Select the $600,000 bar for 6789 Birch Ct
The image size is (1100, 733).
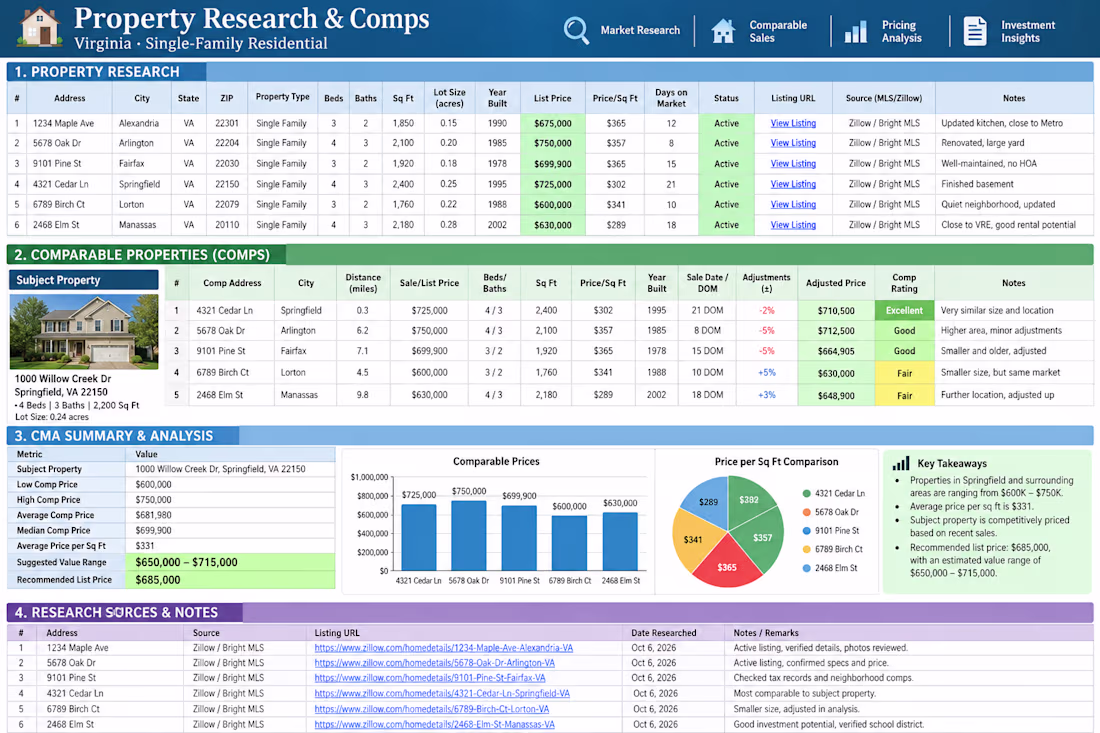coord(570,543)
